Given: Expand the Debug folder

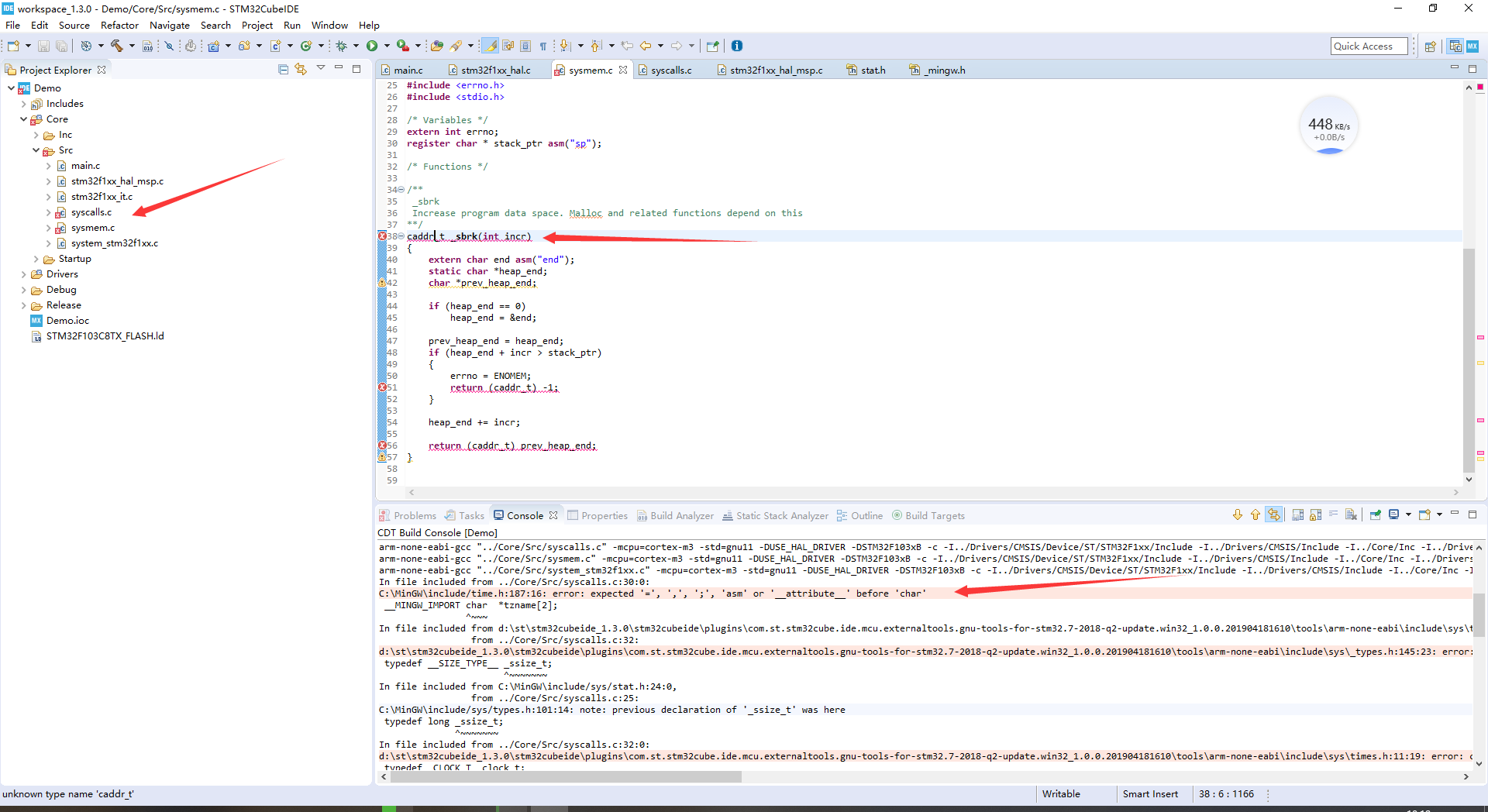Looking at the screenshot, I should [x=23, y=289].
